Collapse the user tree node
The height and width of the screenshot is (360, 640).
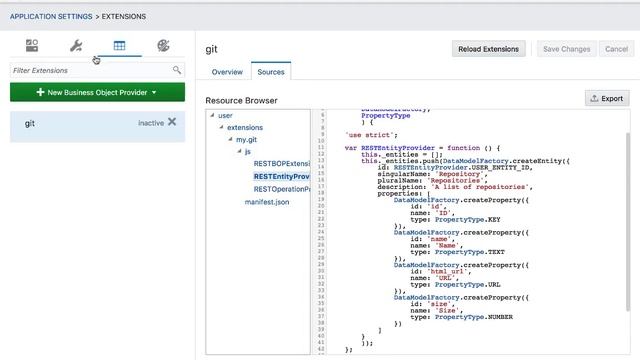[212, 116]
